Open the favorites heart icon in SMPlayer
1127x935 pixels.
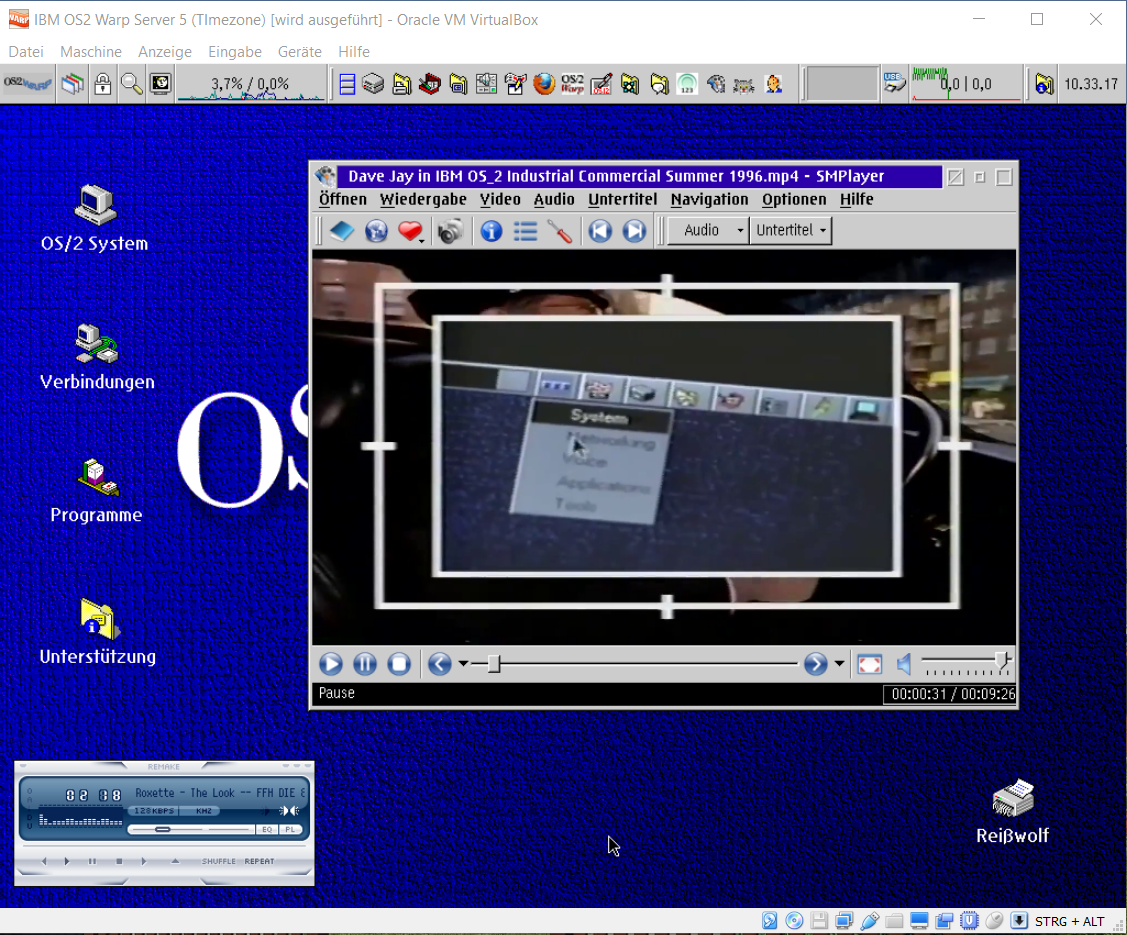[x=409, y=231]
